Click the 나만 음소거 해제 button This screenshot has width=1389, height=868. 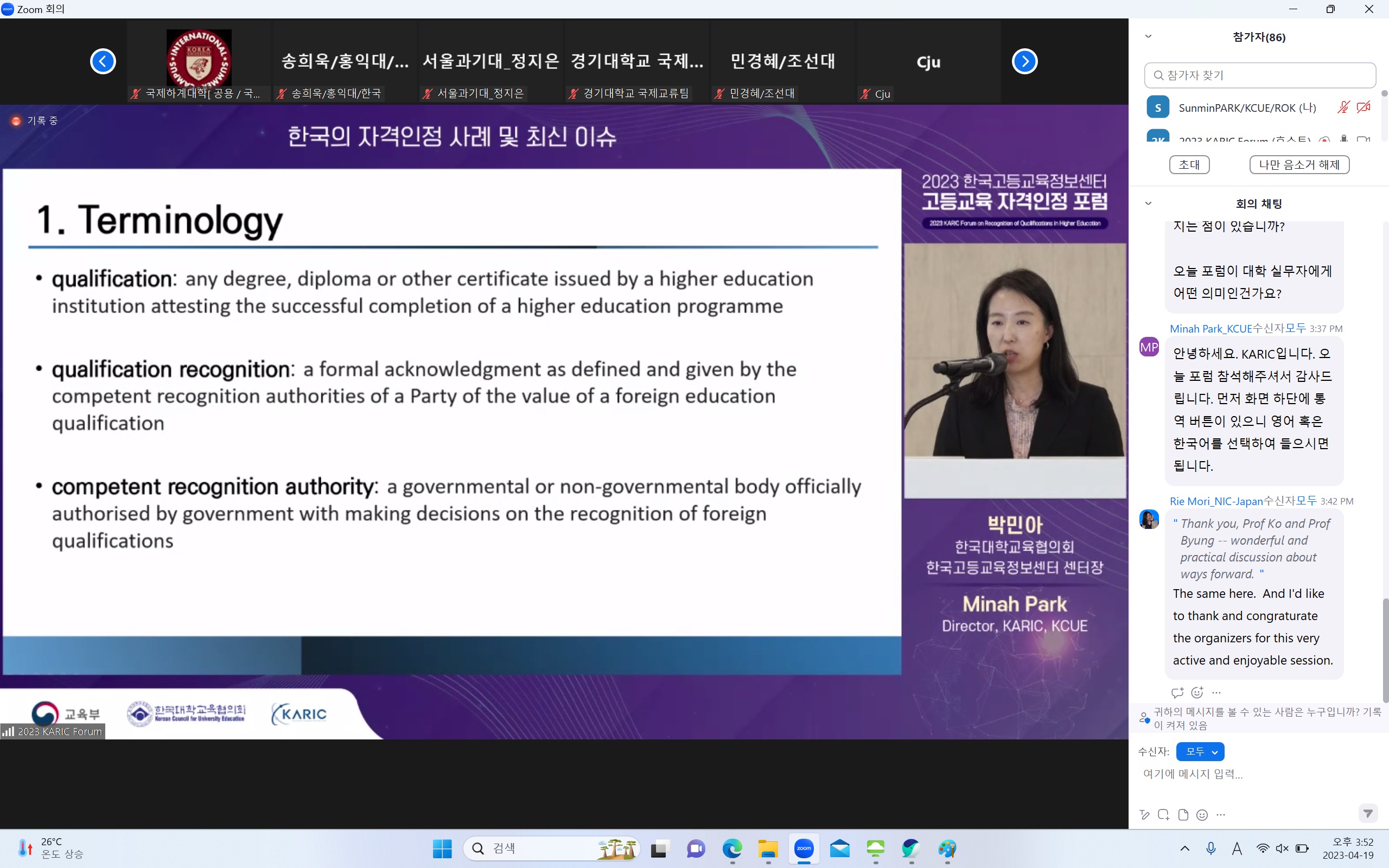[1299, 165]
